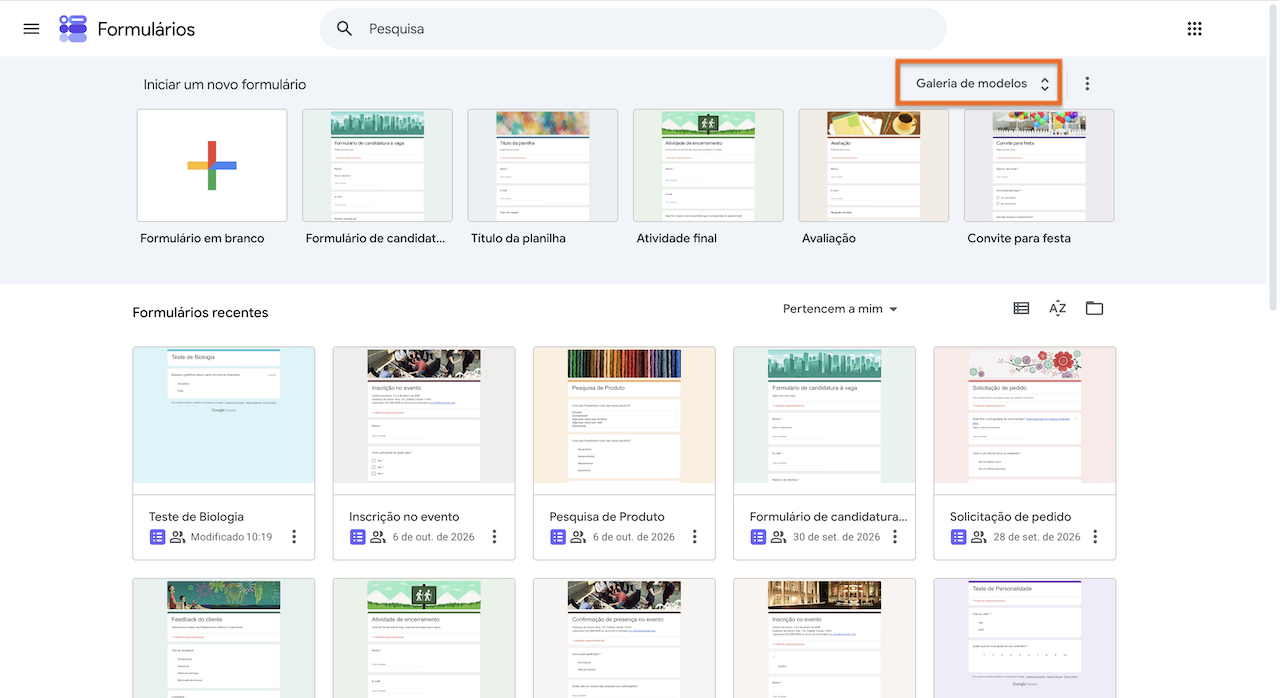1280x698 pixels.
Task: Click the Modificado 10:19 text
Action: [231, 537]
